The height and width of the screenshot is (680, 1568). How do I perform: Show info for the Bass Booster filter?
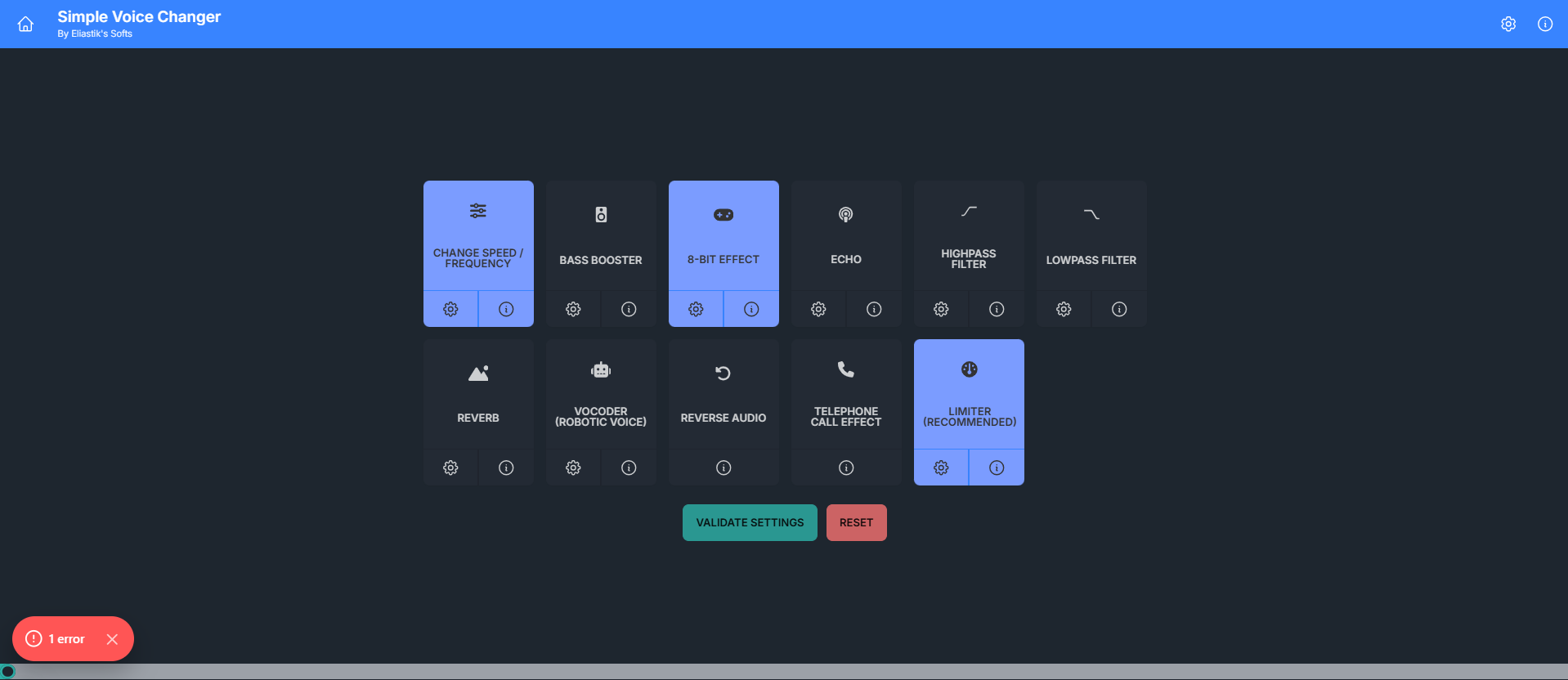pos(628,309)
